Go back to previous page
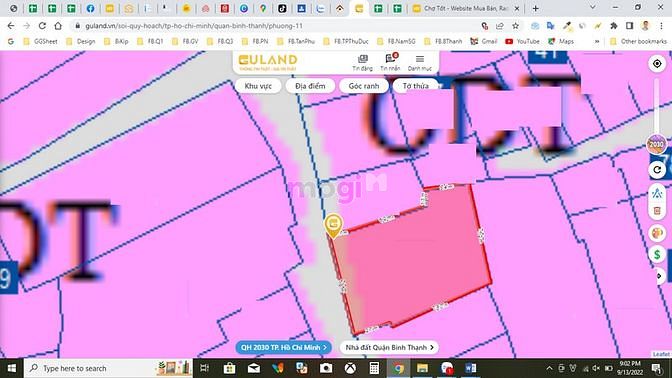This screenshot has width=672, height=378. click(11, 26)
